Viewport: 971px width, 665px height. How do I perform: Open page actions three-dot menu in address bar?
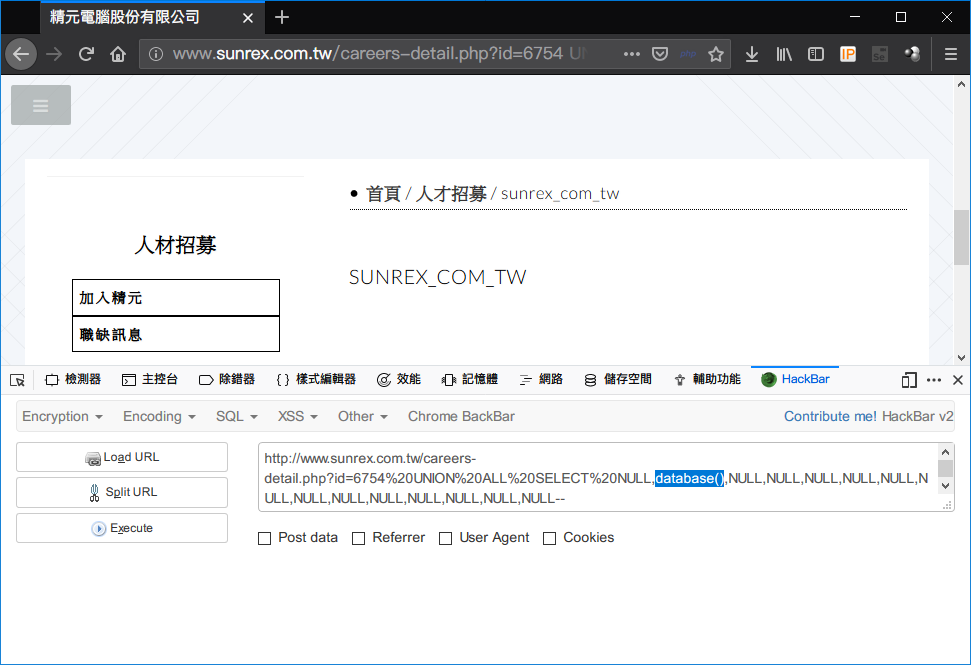[x=632, y=54]
